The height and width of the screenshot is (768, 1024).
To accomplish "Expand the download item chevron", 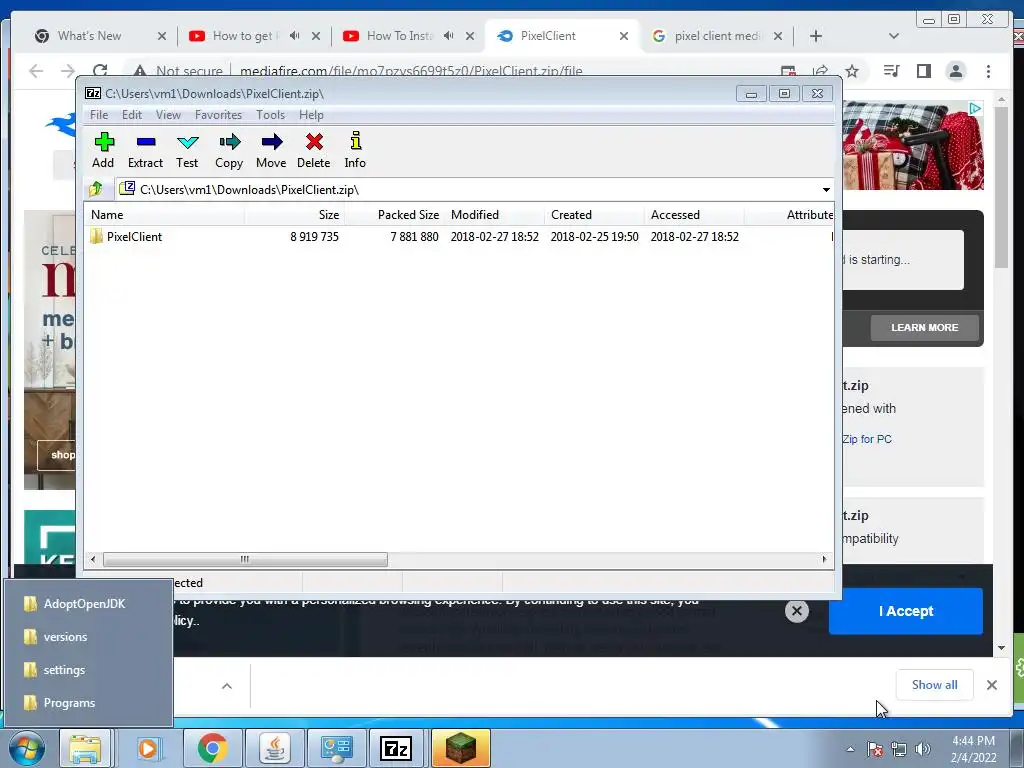I will 227,686.
